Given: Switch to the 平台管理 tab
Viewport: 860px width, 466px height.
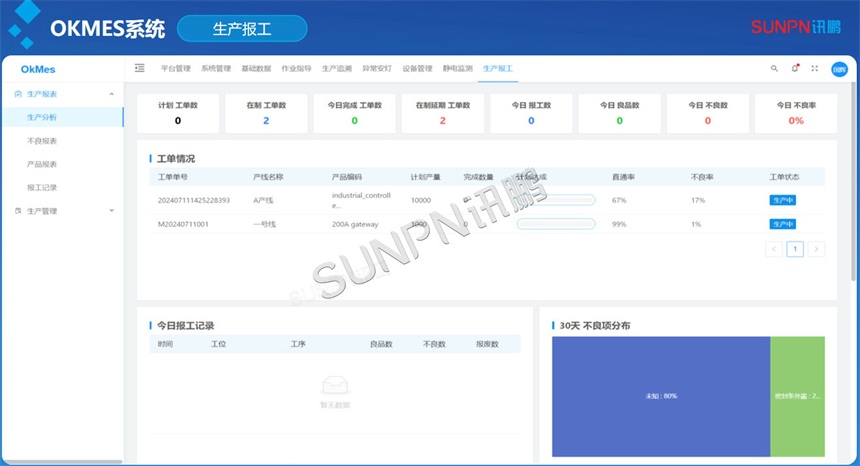Looking at the screenshot, I should [x=176, y=68].
